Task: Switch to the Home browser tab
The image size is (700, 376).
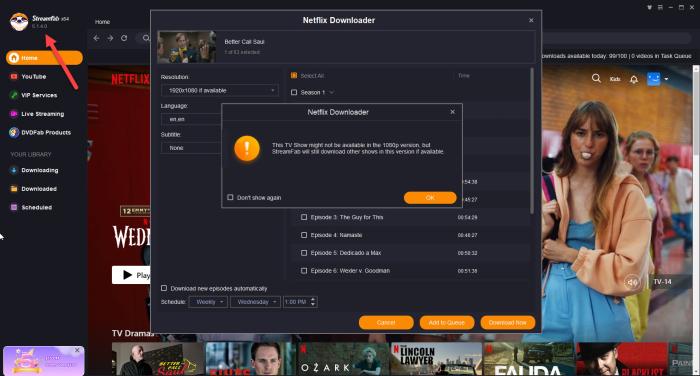Action: 102,21
